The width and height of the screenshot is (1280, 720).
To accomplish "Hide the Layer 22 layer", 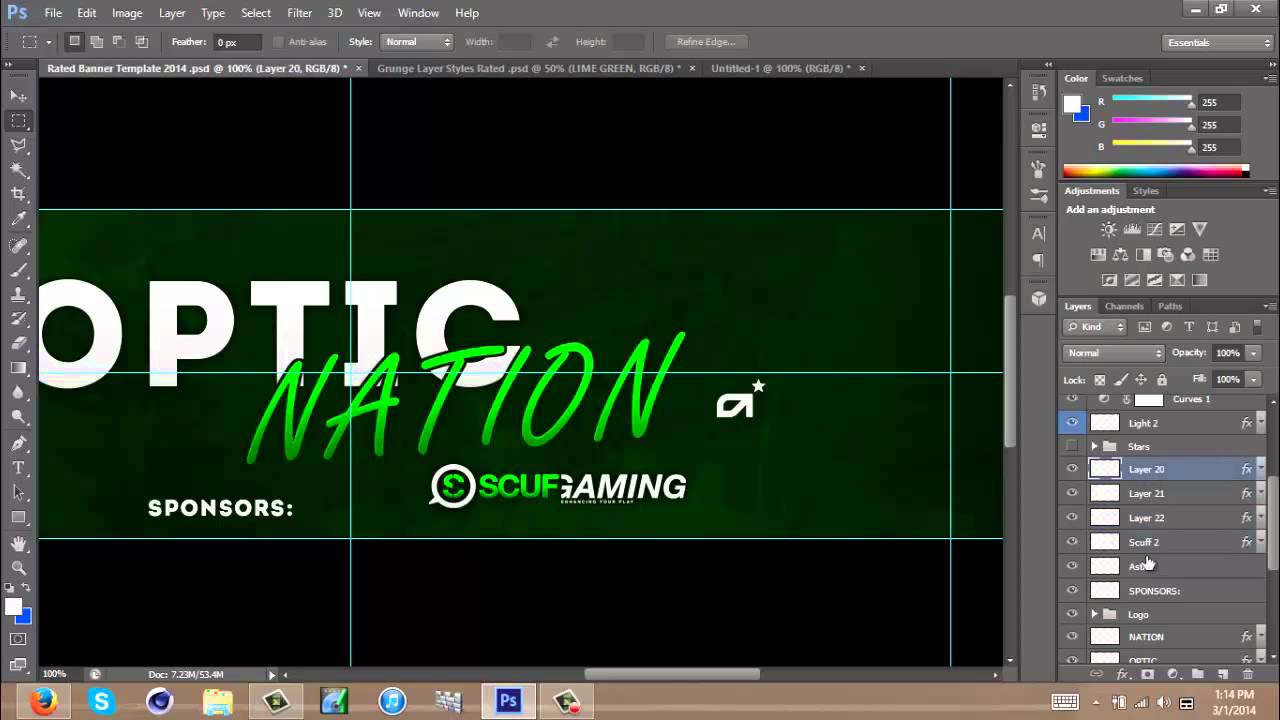I will (1072, 518).
